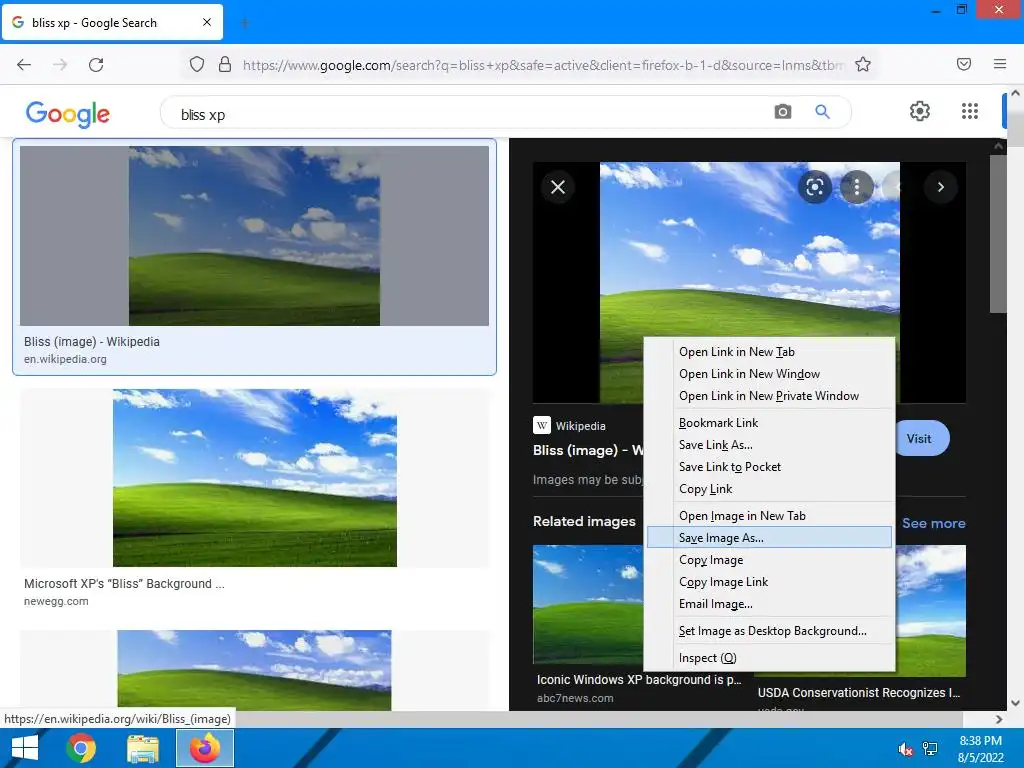The width and height of the screenshot is (1024, 768).
Task: Choose Open Link in New Tab
Action: pos(769,352)
